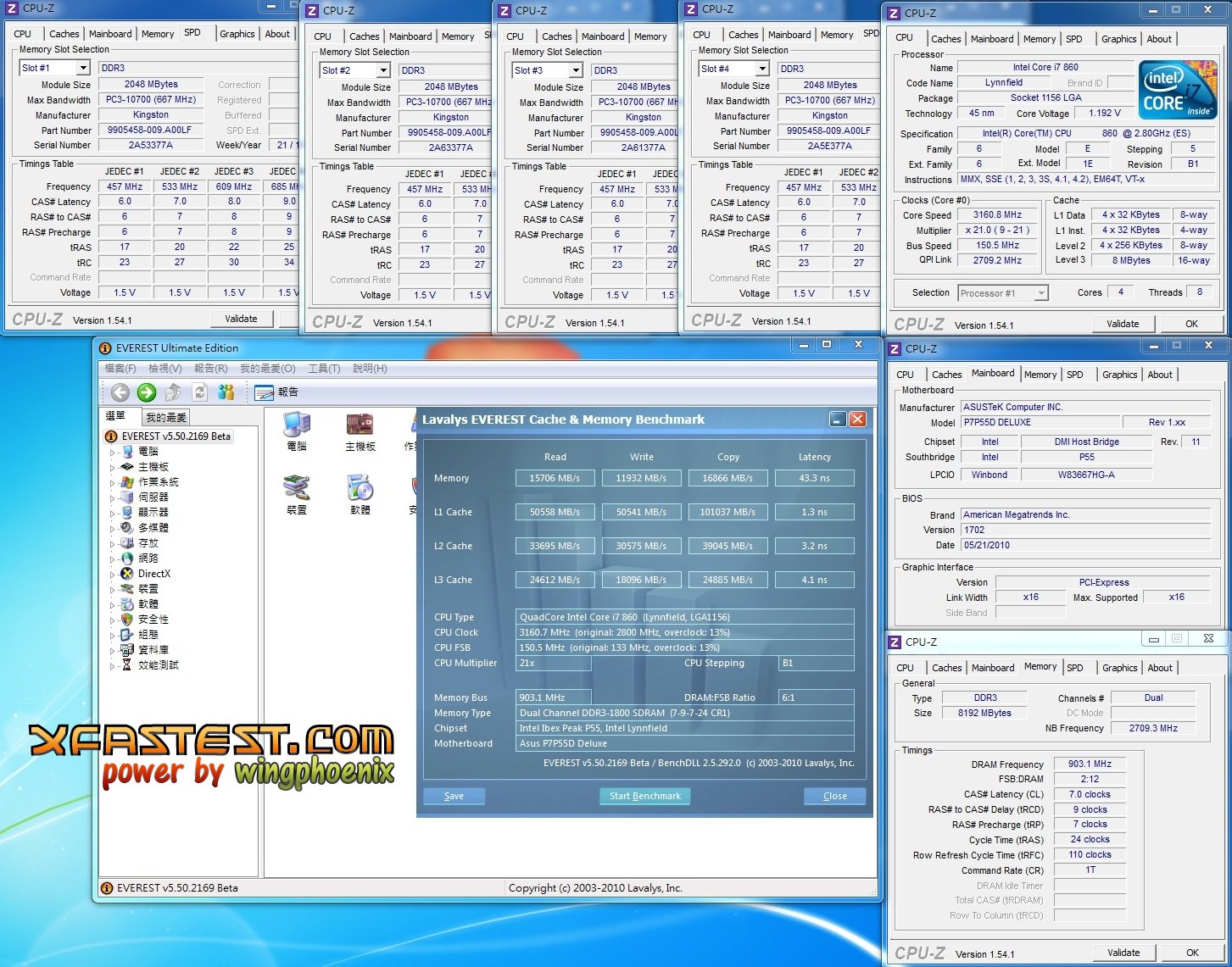Screen dimensions: 1232x967
Task: Select 多媒體 multimedia node in EVEREST tree
Action: click(153, 528)
